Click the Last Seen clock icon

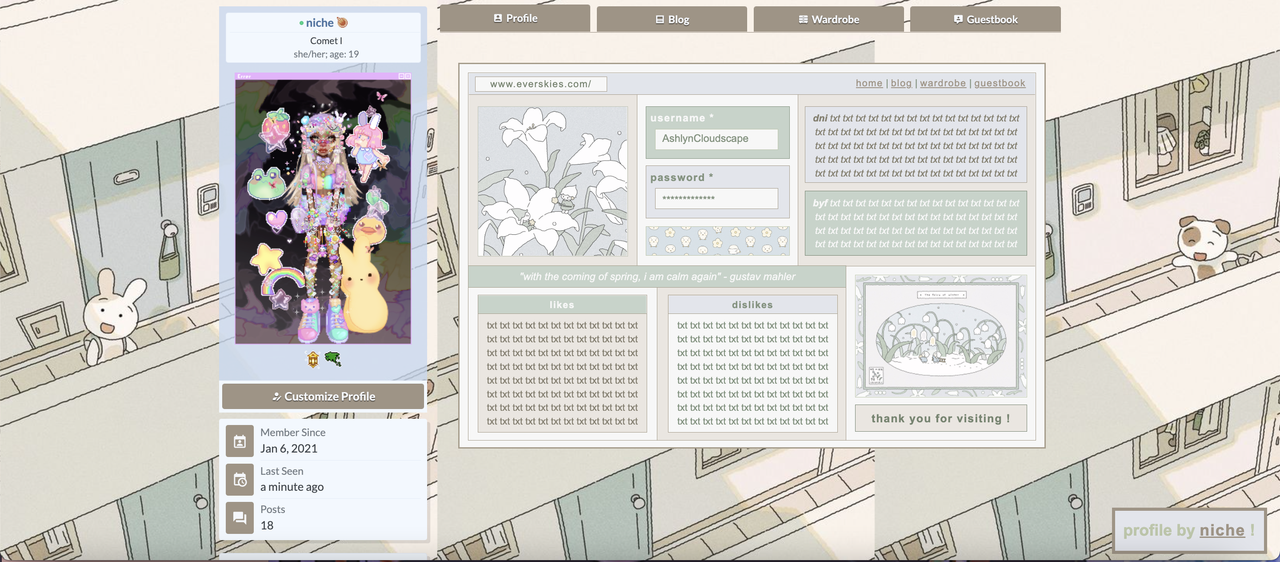click(240, 479)
